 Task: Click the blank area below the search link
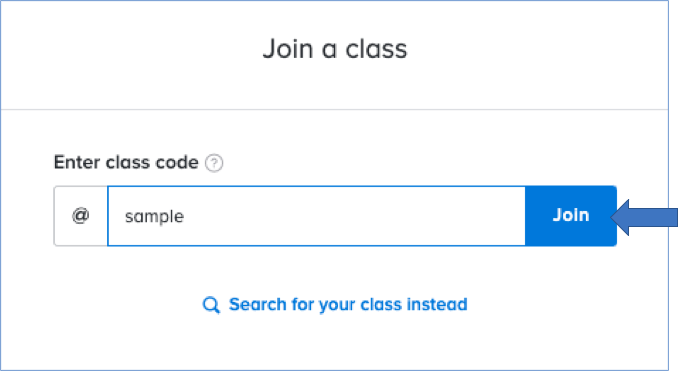pos(335,344)
